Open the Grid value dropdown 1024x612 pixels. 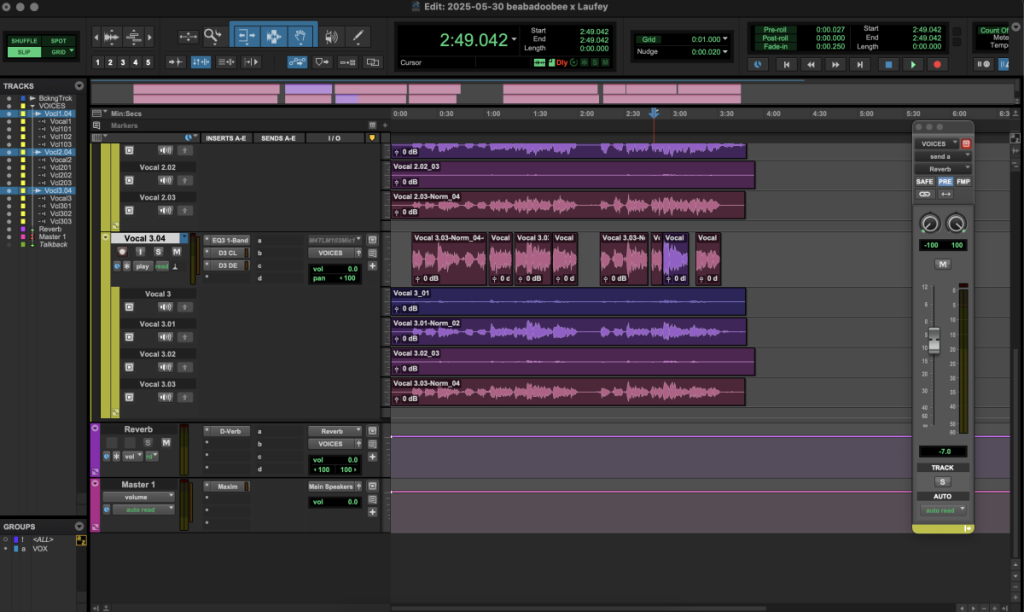[x=725, y=39]
